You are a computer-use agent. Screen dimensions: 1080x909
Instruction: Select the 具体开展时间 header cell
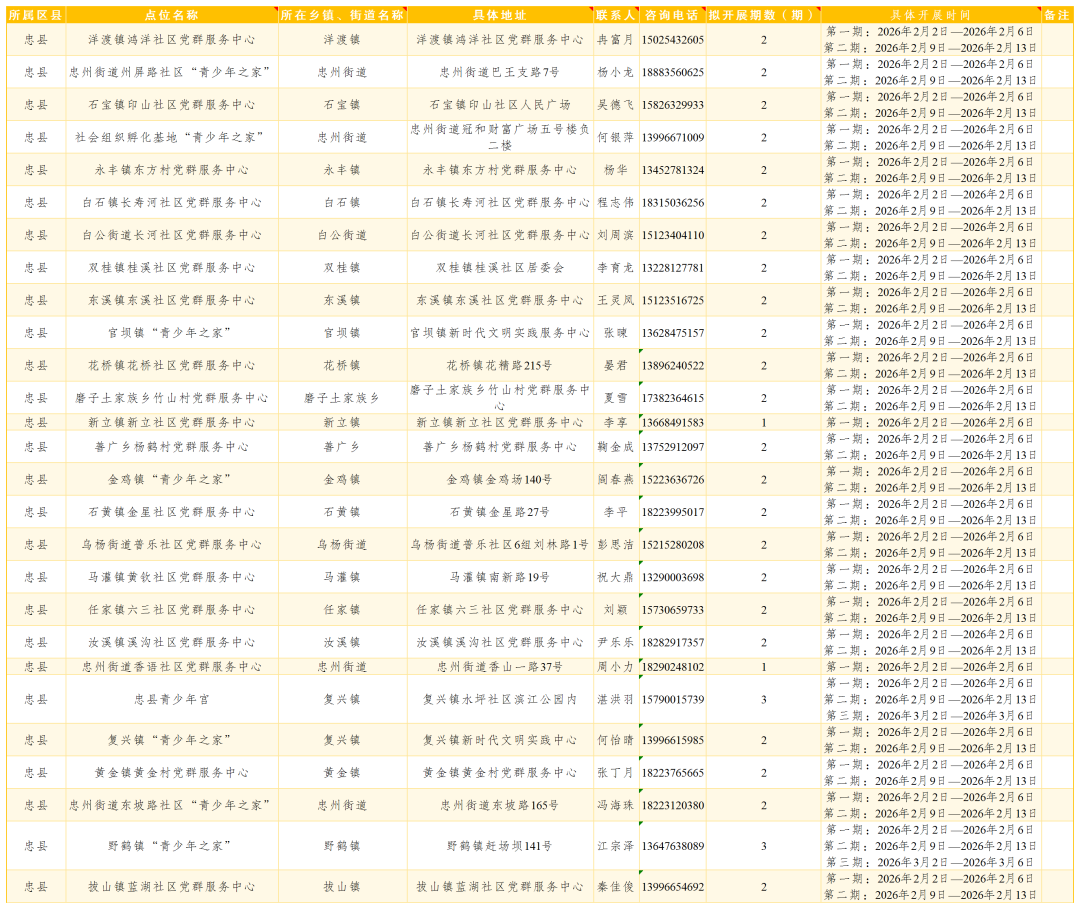(x=931, y=15)
